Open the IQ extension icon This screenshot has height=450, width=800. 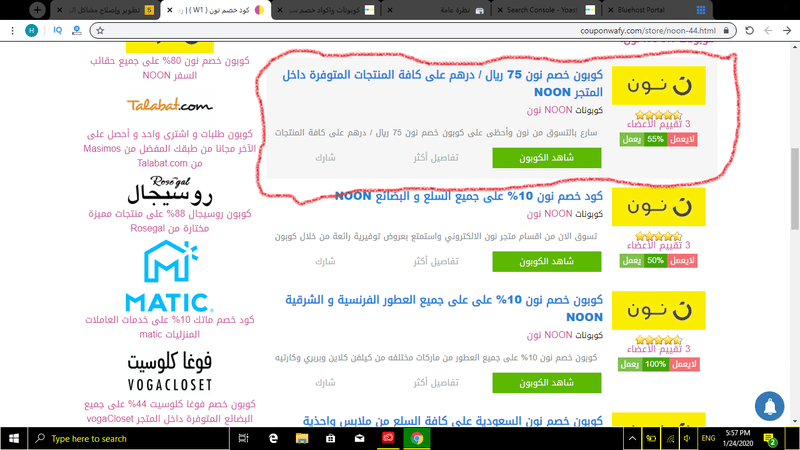[x=58, y=31]
